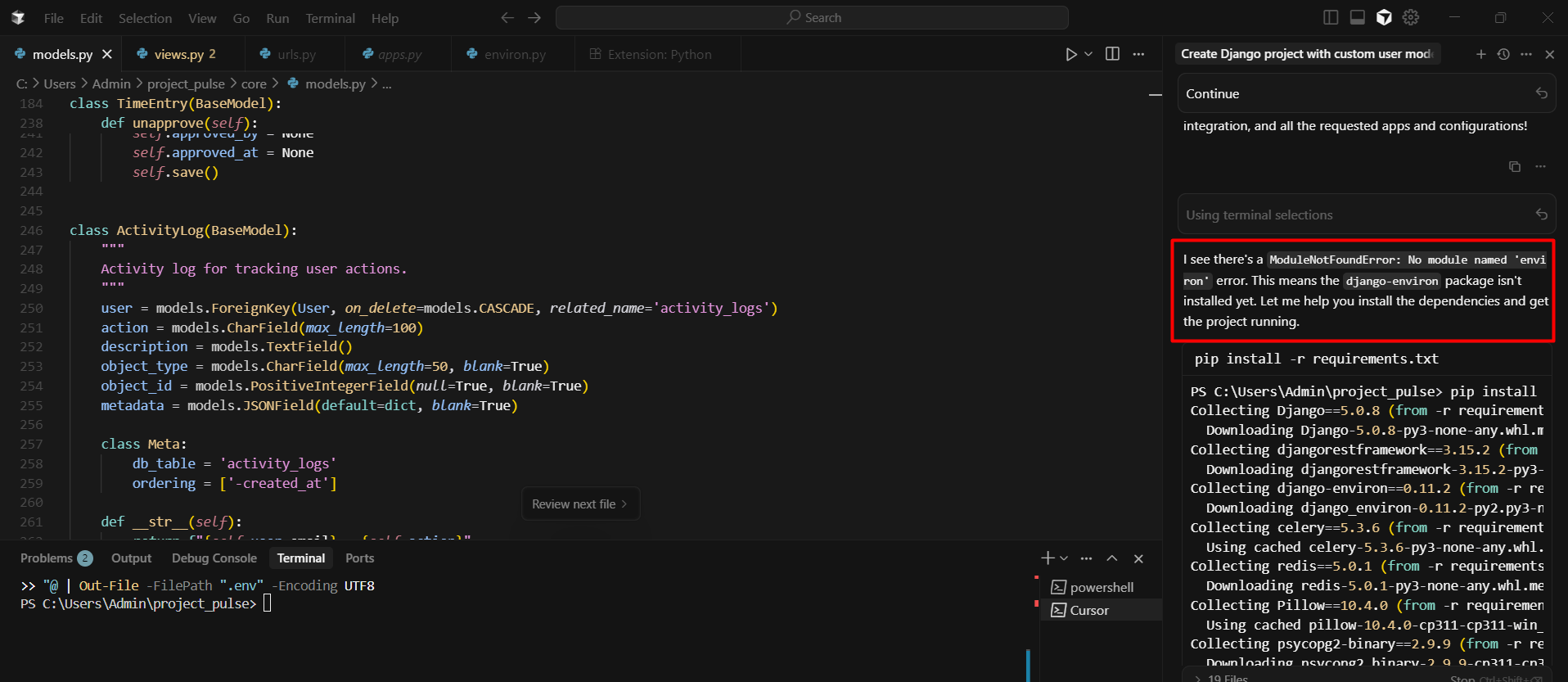
Task: Open the Ports panel tab
Action: point(359,558)
